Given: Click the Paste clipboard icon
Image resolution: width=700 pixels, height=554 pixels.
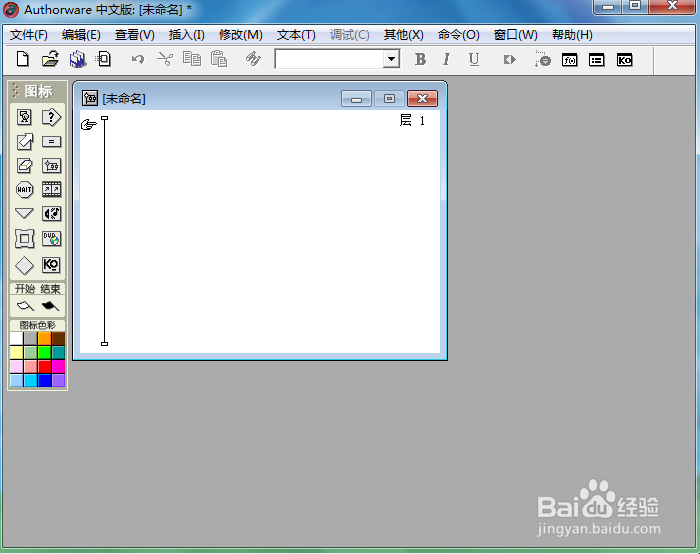Looking at the screenshot, I should tap(219, 59).
